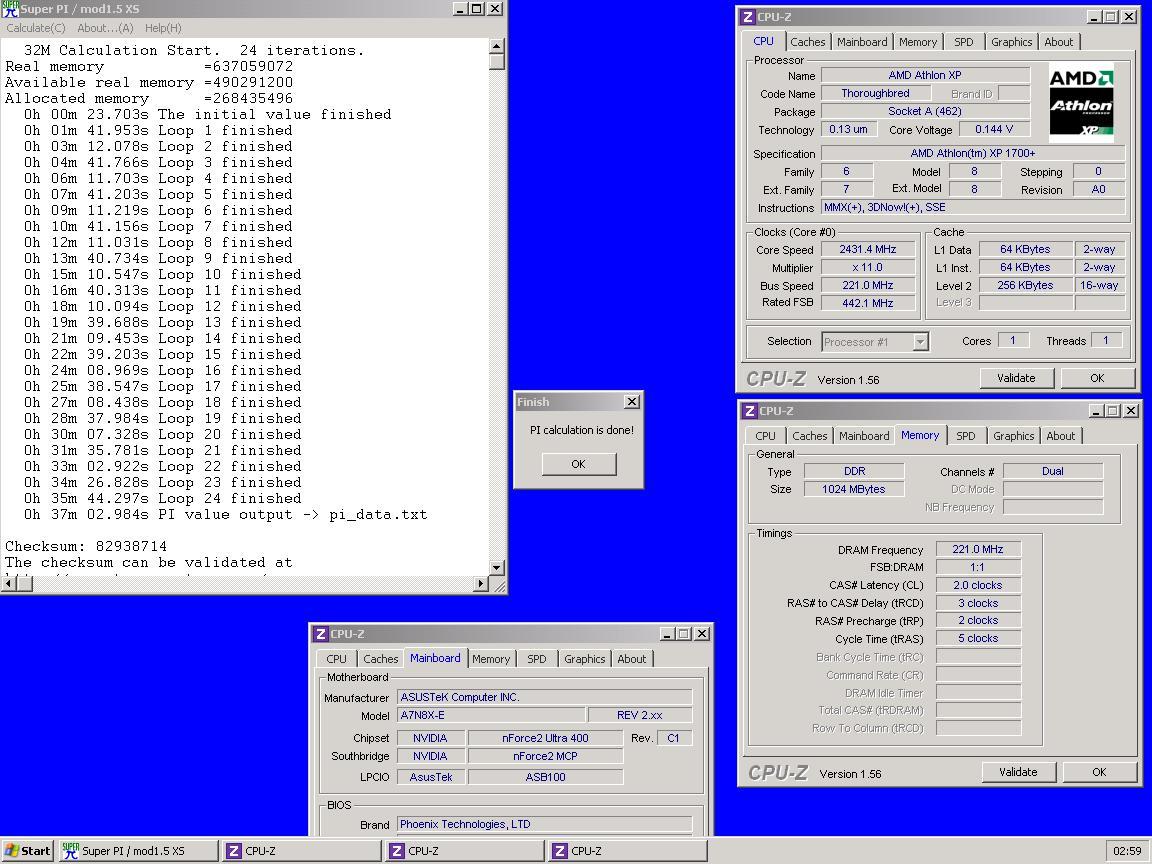Click OK in the CPU-Z Memory window

coord(1099,772)
